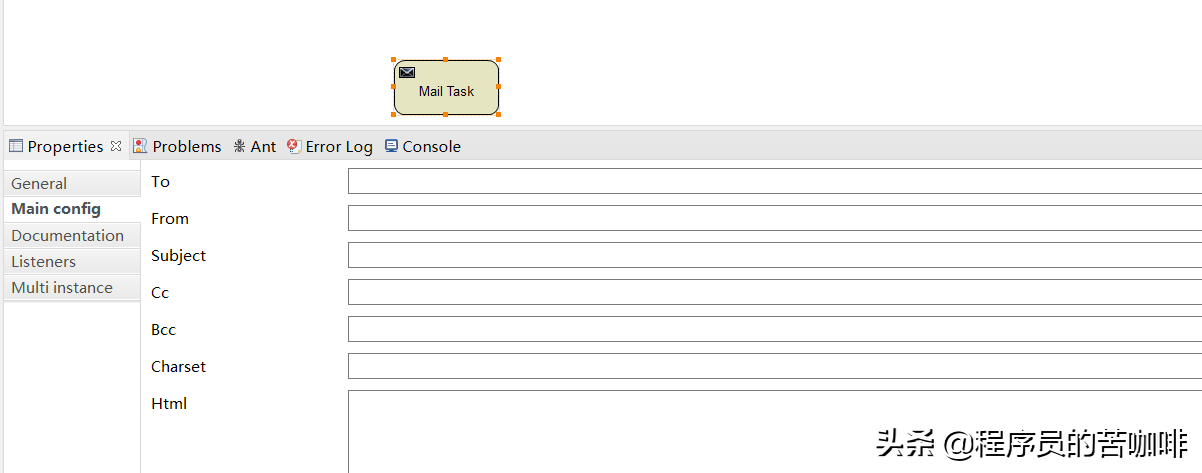Screen dimensions: 1202x473
Task: Close the Properties view tab
Action: coord(116,146)
